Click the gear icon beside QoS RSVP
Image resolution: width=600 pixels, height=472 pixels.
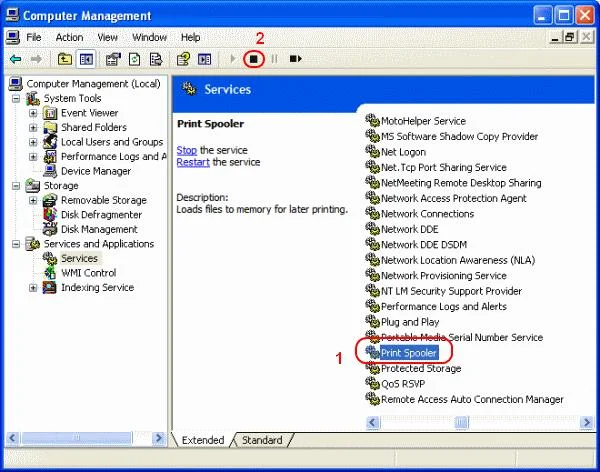372,383
